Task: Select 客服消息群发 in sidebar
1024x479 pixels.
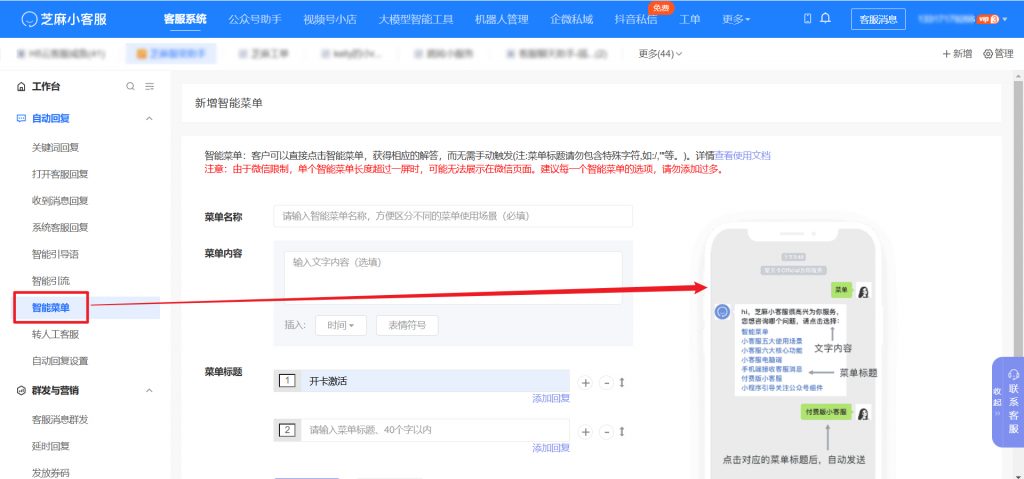Action: click(60, 420)
